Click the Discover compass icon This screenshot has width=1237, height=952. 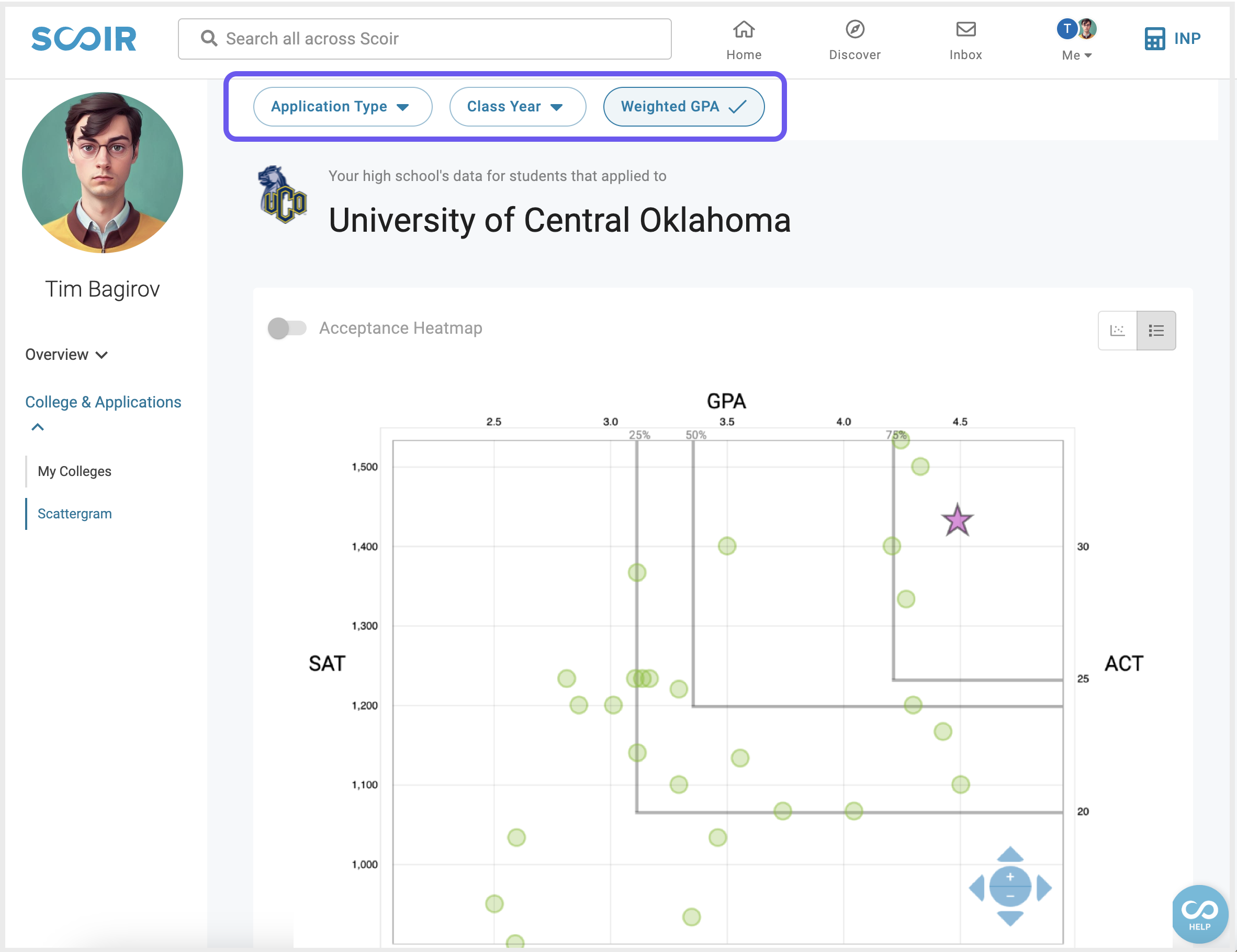(x=854, y=29)
